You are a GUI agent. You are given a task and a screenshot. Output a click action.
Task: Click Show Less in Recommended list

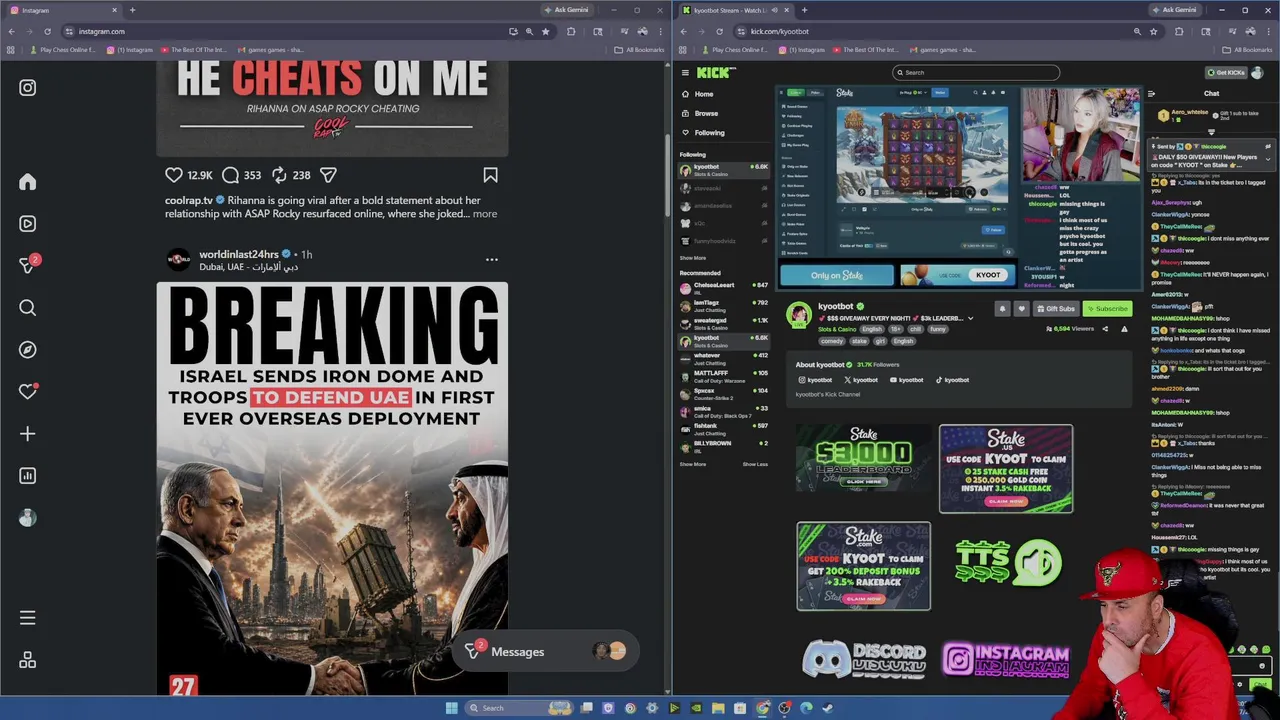(755, 464)
